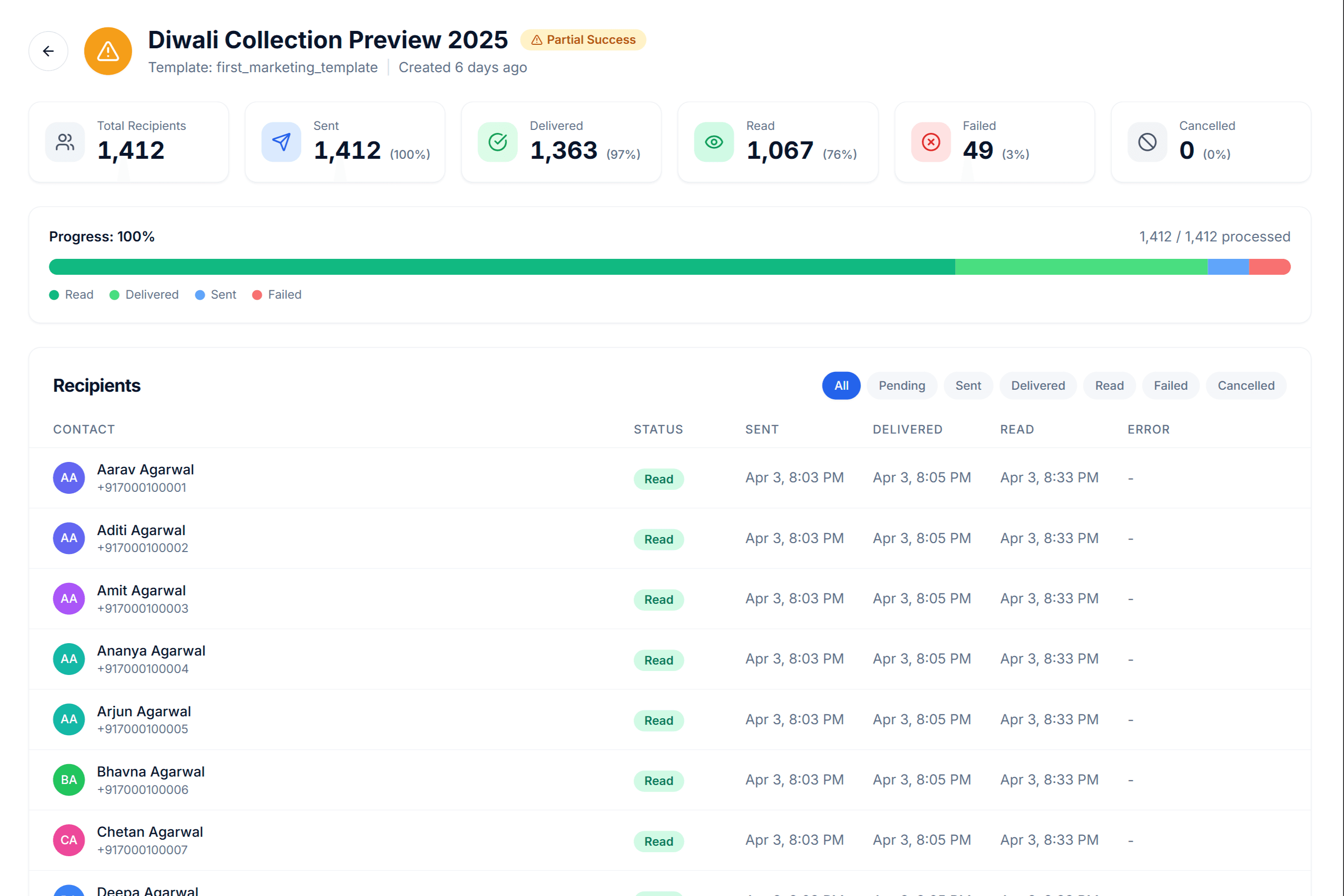Click the Cancelled ban icon
1344x896 pixels.
click(1147, 142)
